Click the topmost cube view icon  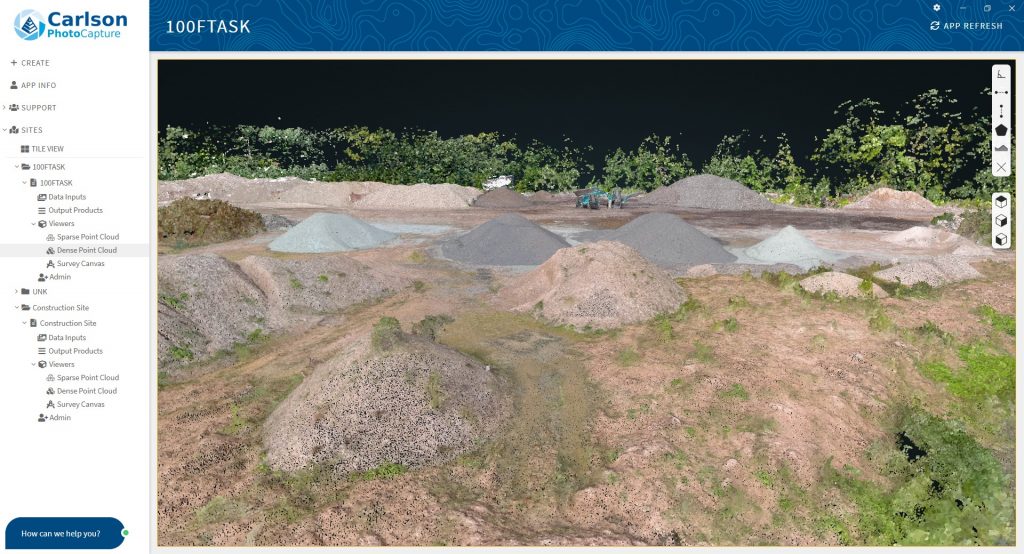tap(1001, 201)
